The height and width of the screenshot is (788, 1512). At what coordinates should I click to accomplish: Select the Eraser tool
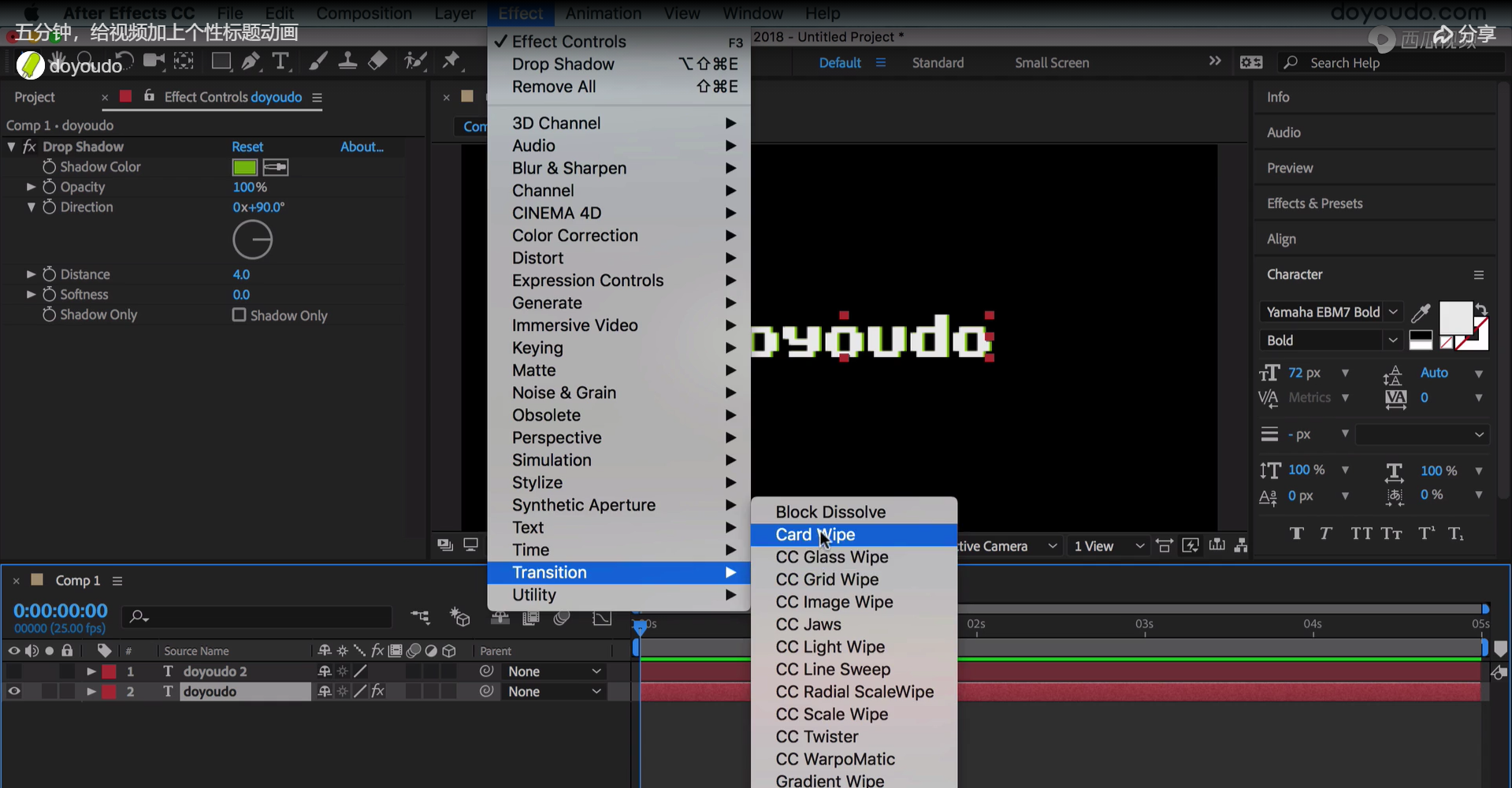(377, 61)
